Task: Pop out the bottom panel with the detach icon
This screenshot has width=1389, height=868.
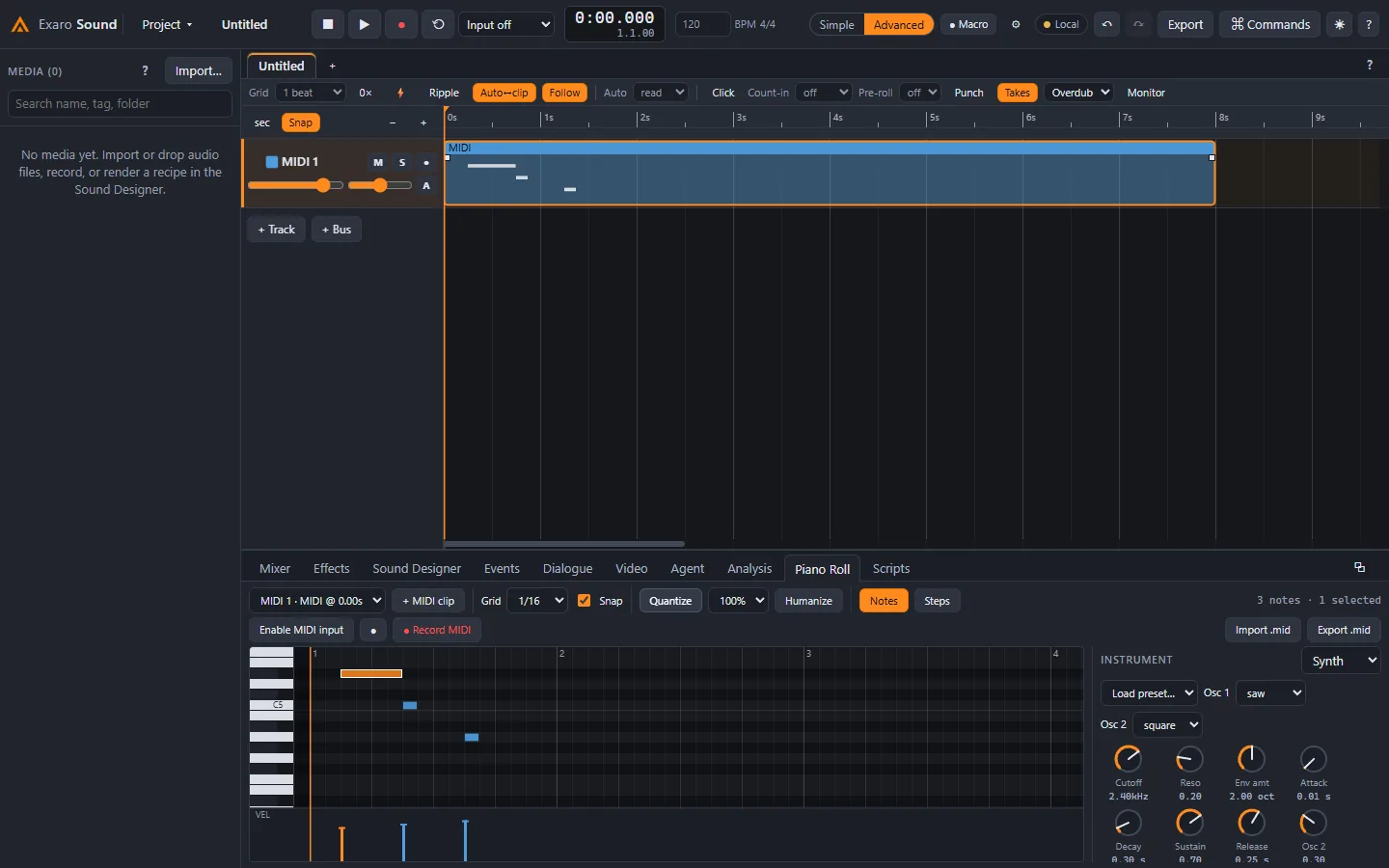Action: pyautogui.click(x=1359, y=567)
